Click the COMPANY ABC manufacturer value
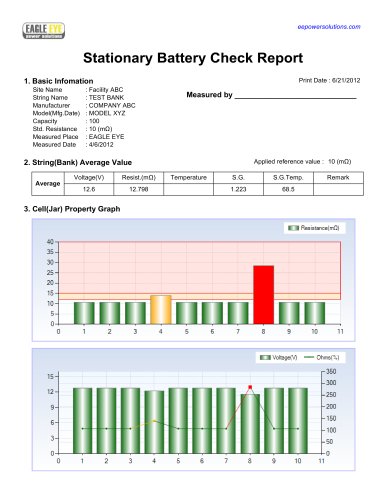 [112, 105]
